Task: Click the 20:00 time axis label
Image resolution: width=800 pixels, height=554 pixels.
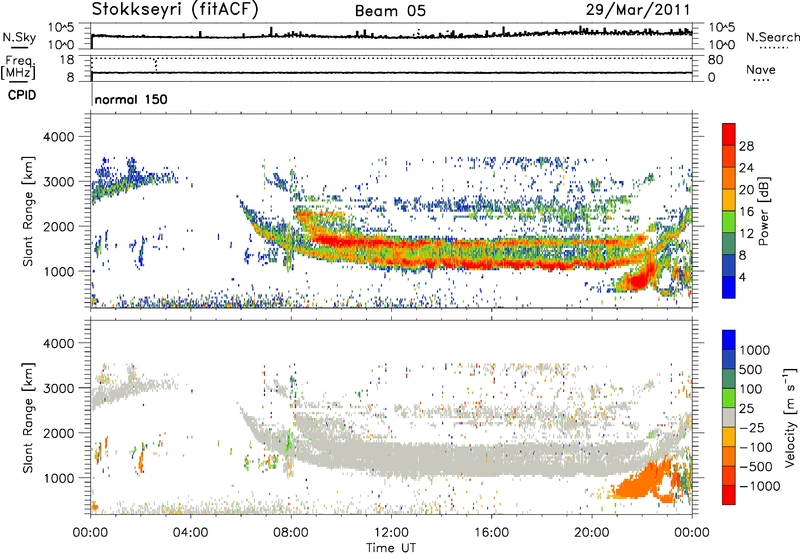Action: (x=591, y=533)
